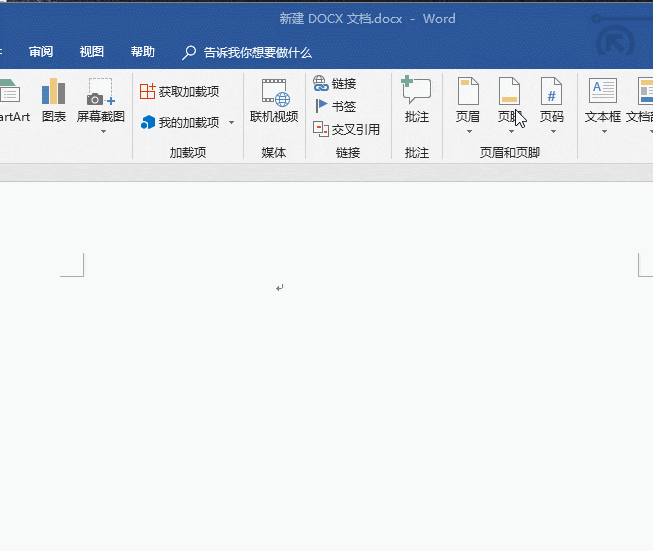Click 获取加载项 button
The height and width of the screenshot is (551, 653).
click(x=179, y=92)
